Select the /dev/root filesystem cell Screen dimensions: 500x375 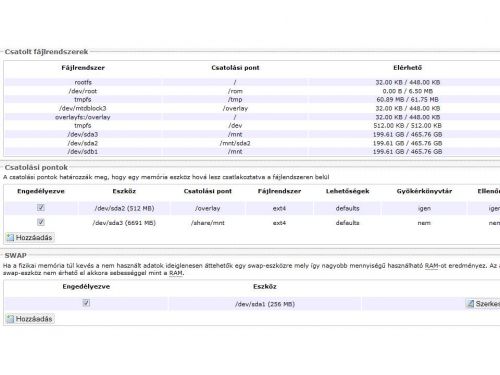click(83, 91)
